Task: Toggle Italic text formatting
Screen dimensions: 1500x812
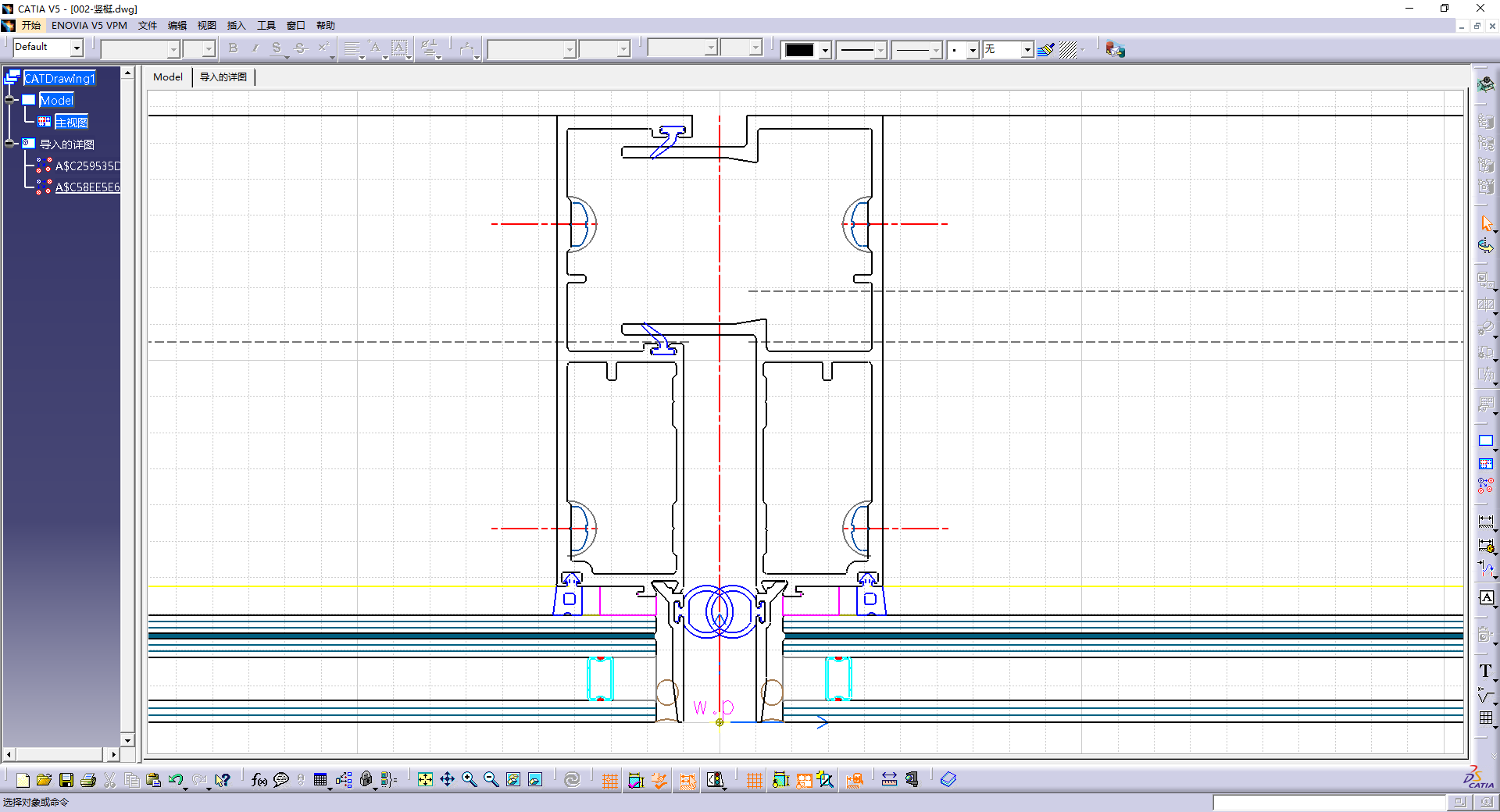Action: 255,48
